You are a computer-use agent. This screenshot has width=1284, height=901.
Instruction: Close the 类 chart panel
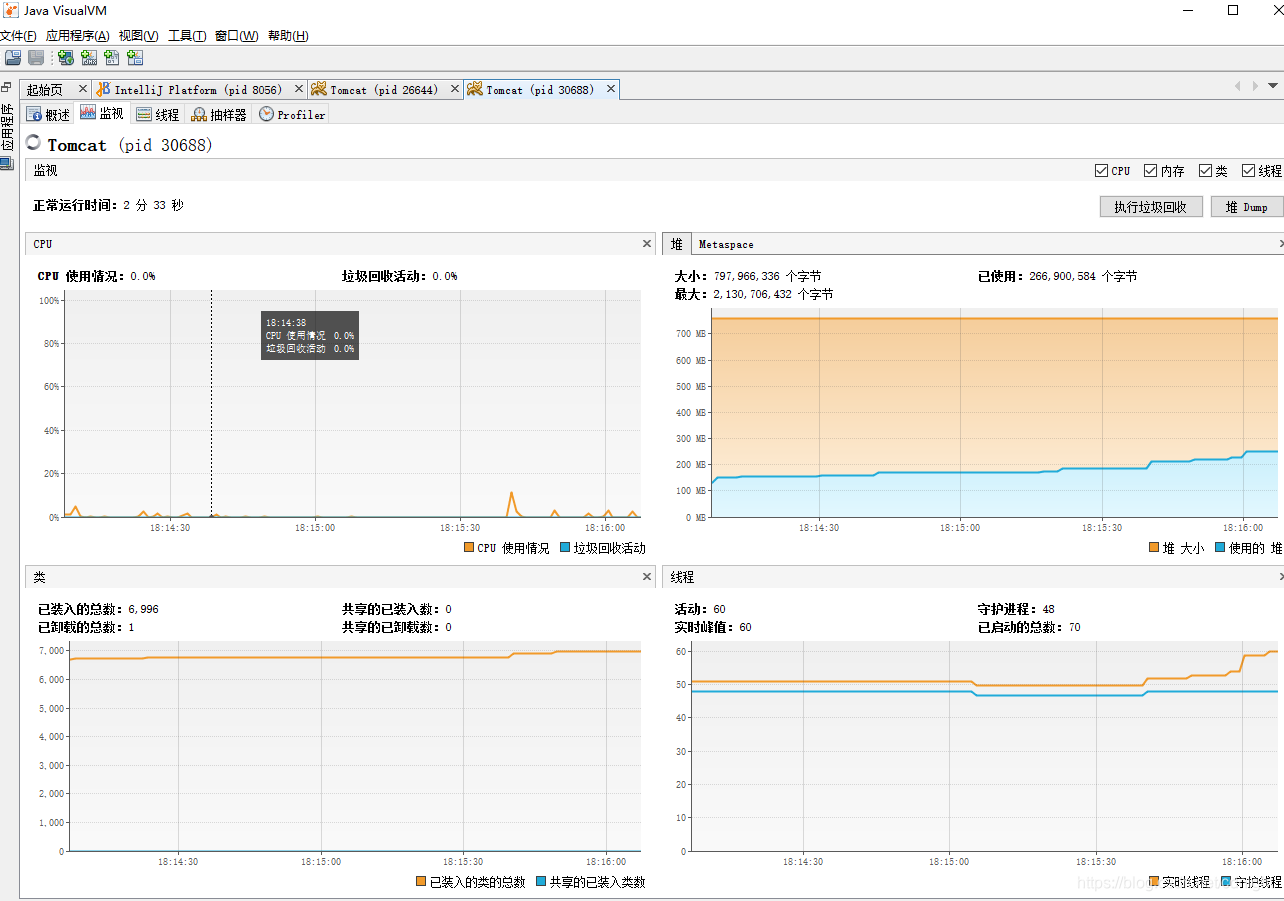coord(647,577)
